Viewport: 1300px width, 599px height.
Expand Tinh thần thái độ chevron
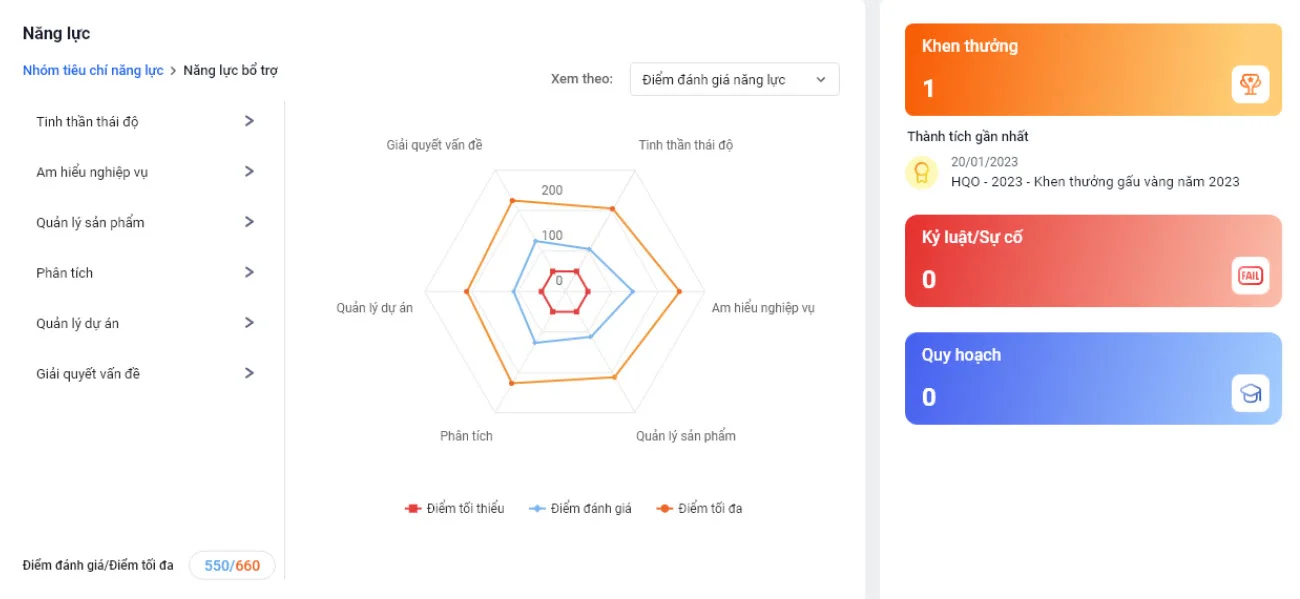pos(249,121)
